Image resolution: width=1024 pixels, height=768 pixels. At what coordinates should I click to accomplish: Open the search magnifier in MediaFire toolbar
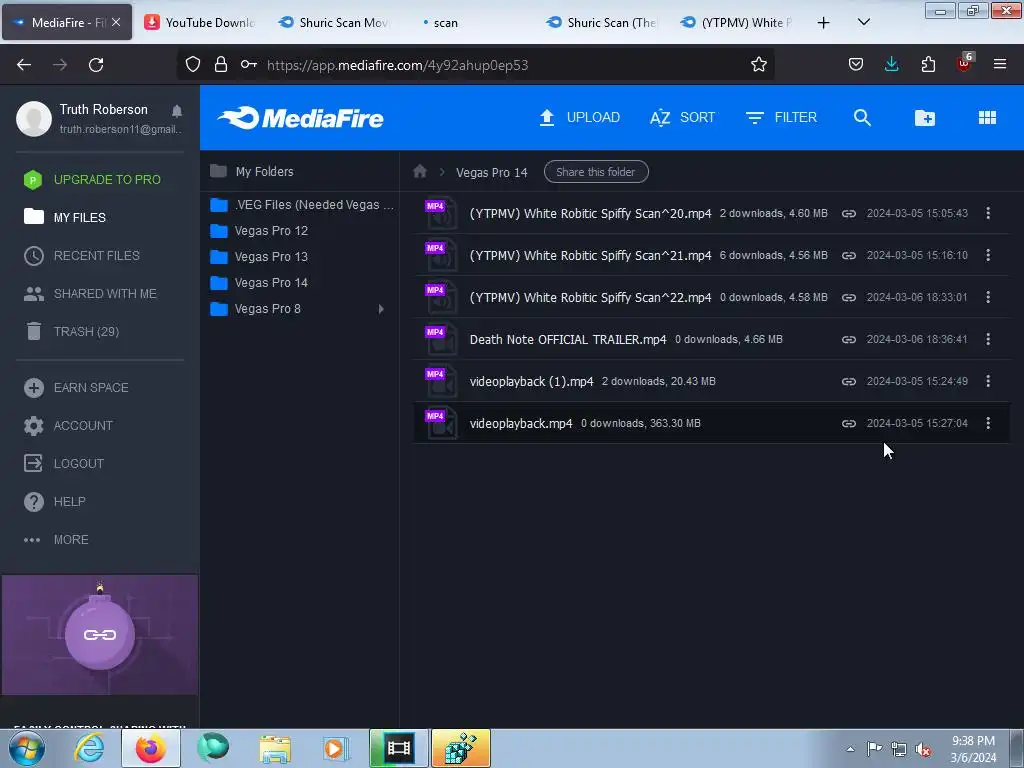click(x=862, y=118)
